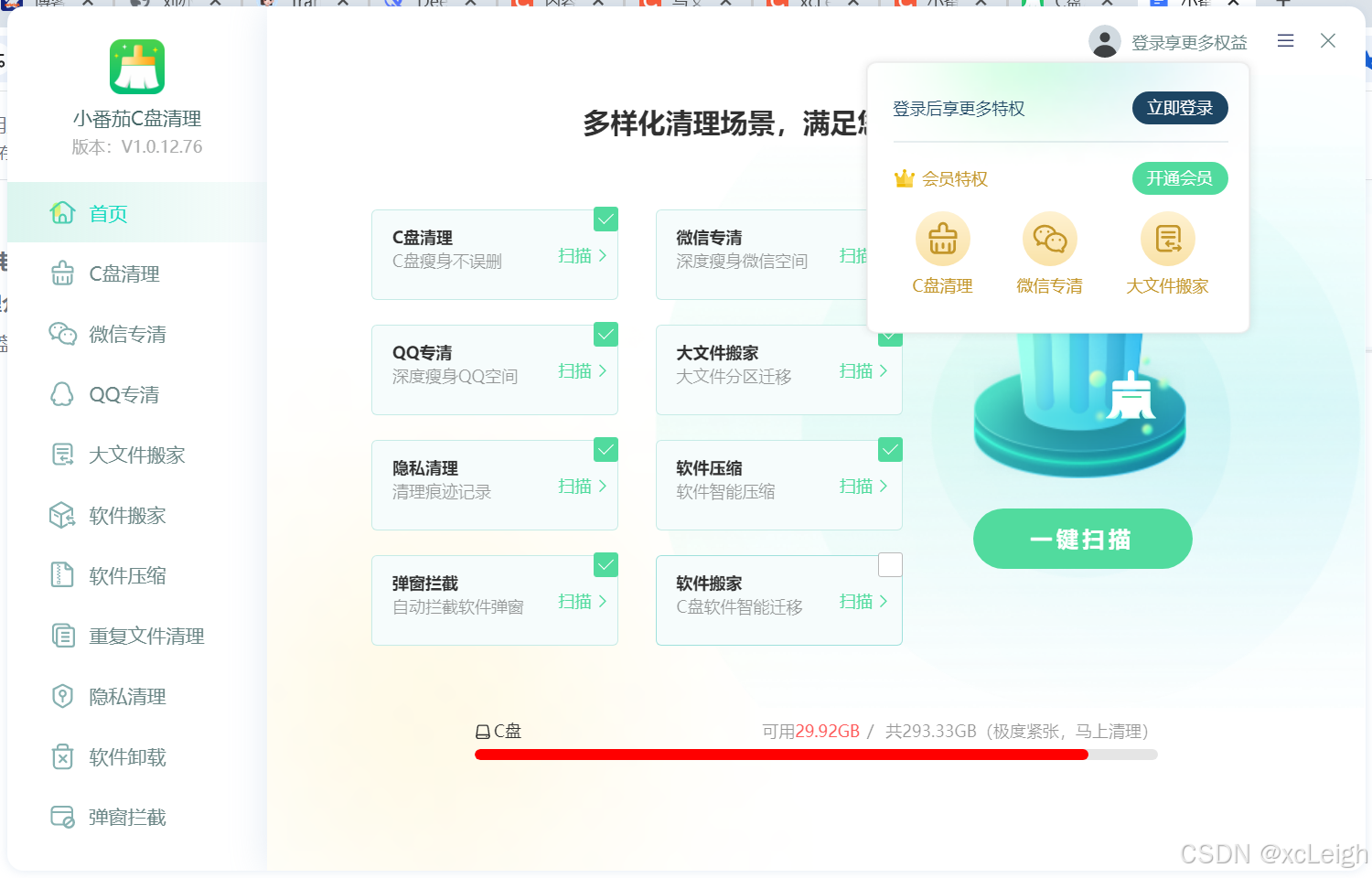The height and width of the screenshot is (878, 1372).
Task: Click the QQ专清 penguin icon in sidebar
Action: [62, 394]
